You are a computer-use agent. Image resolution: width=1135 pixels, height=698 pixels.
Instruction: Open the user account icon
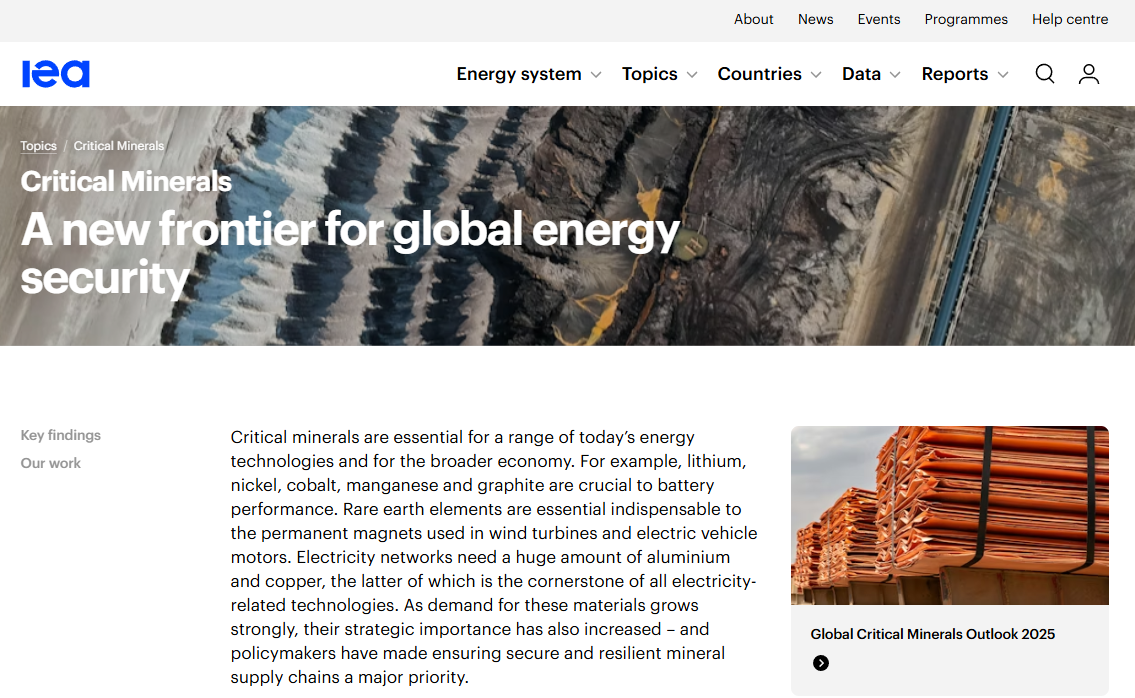[1089, 74]
